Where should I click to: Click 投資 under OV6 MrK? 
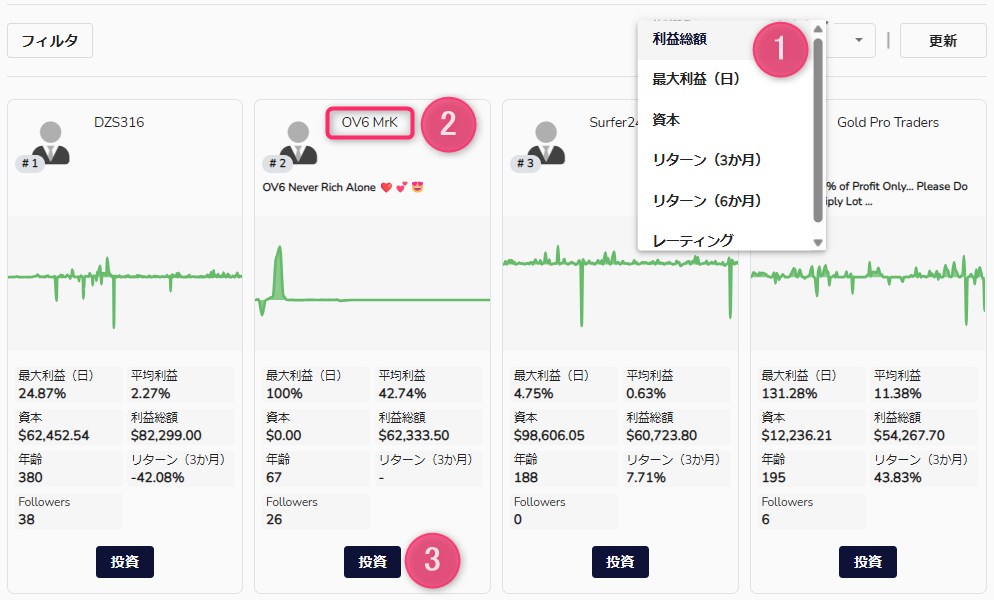tap(371, 562)
